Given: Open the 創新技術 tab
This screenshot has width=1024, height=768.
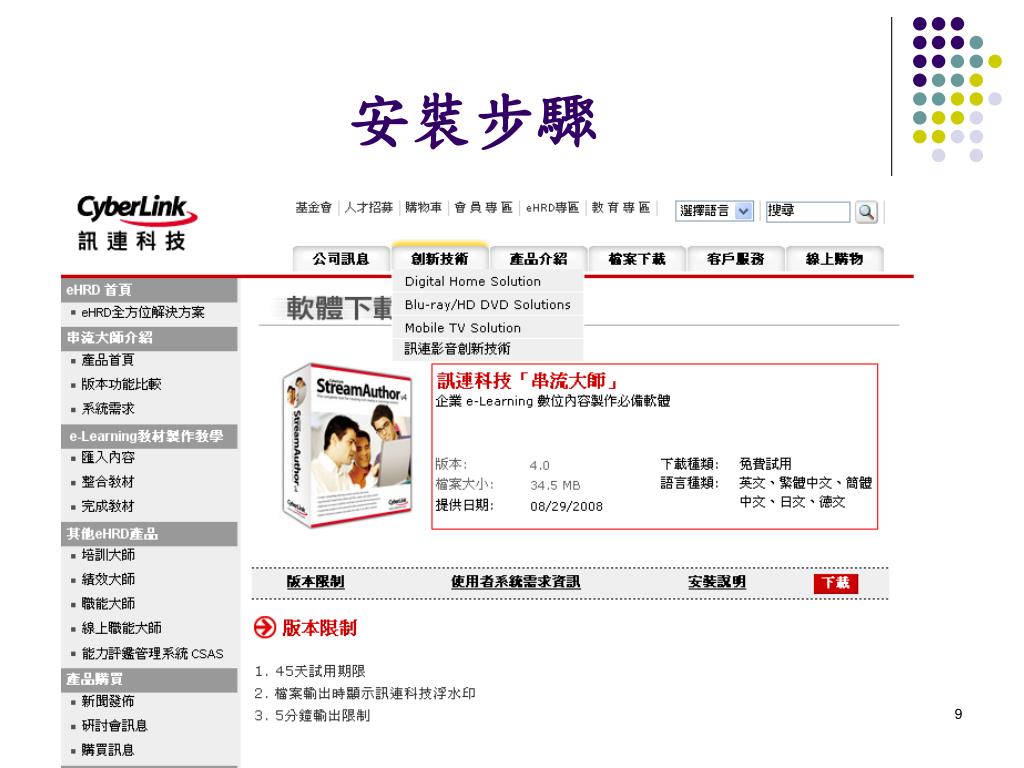Looking at the screenshot, I should click(x=440, y=258).
